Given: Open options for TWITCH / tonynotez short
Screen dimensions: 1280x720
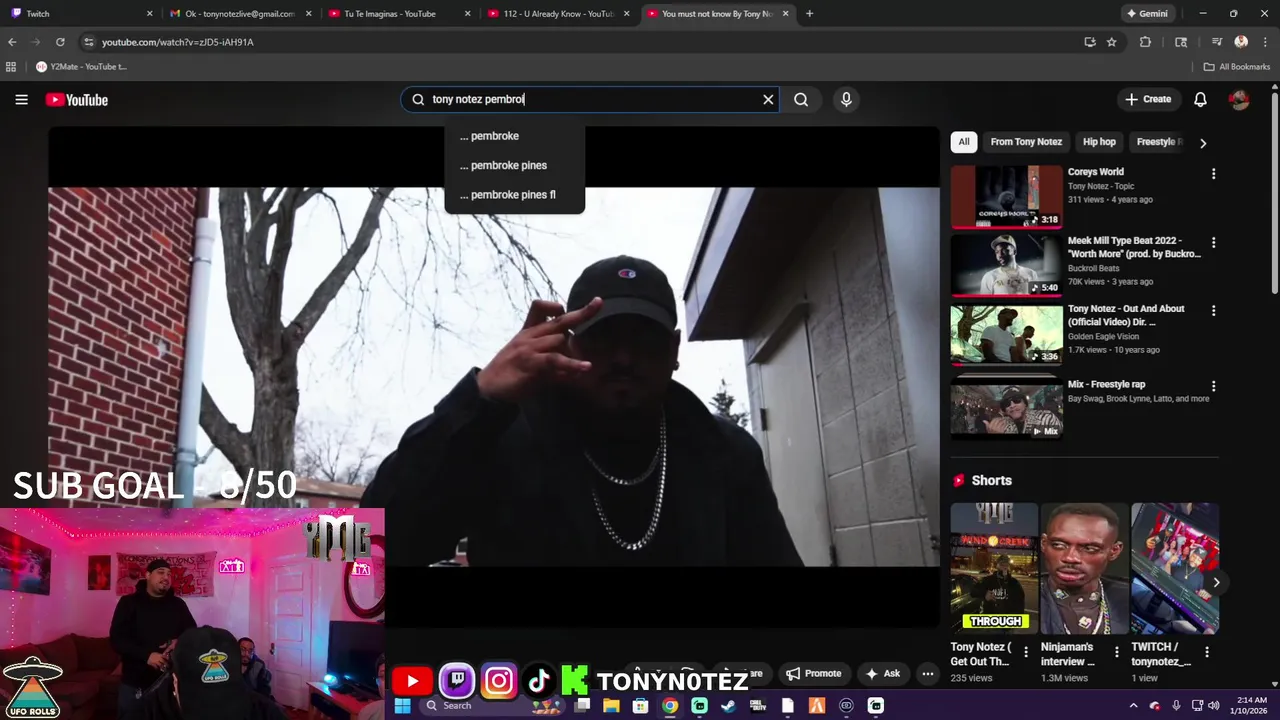Looking at the screenshot, I should point(1206,652).
